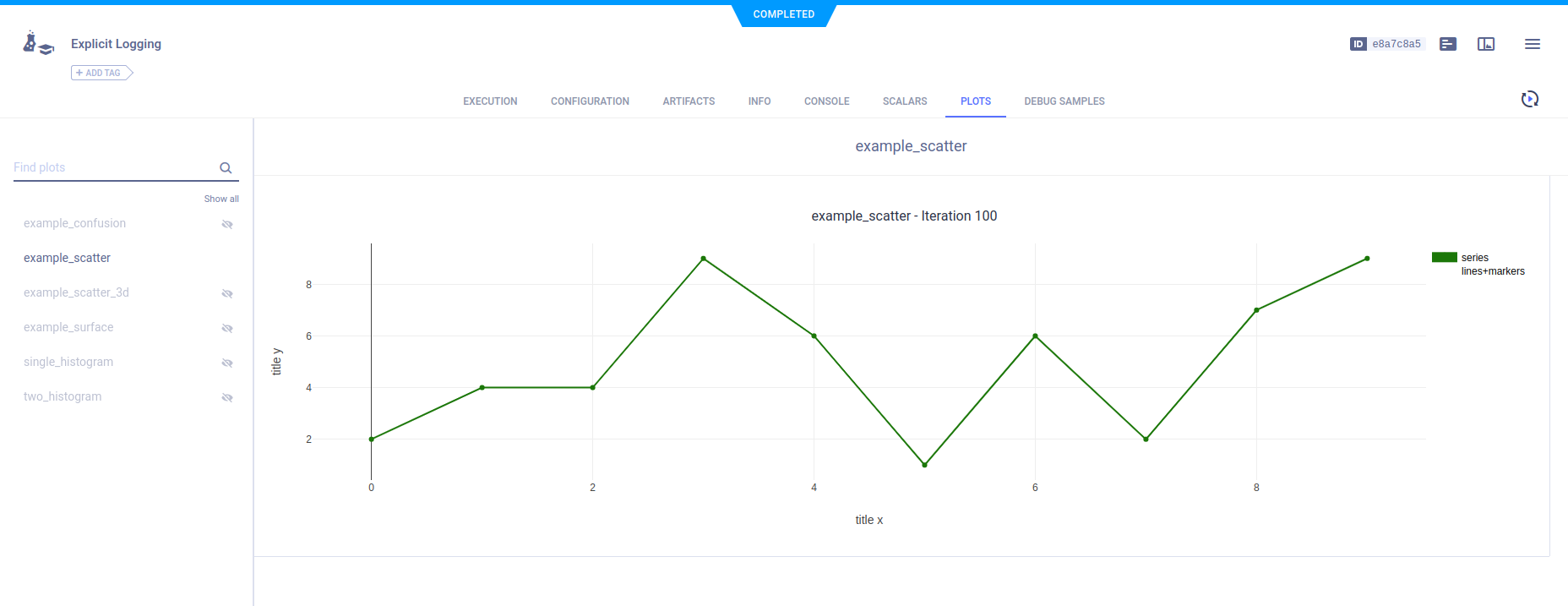Click the green series legend swatch

1444,258
